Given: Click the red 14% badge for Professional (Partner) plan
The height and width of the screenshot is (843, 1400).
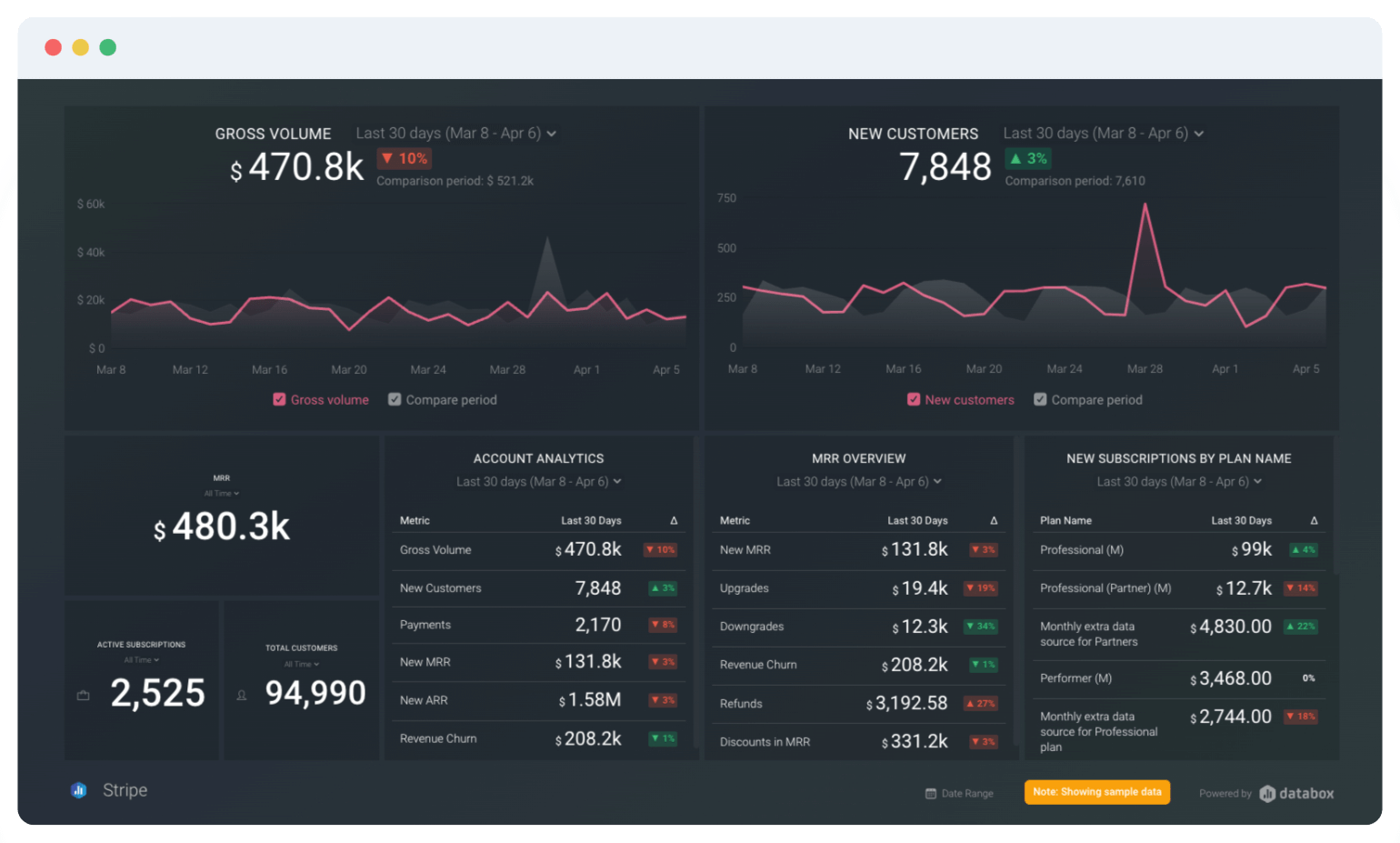Looking at the screenshot, I should (x=1299, y=588).
